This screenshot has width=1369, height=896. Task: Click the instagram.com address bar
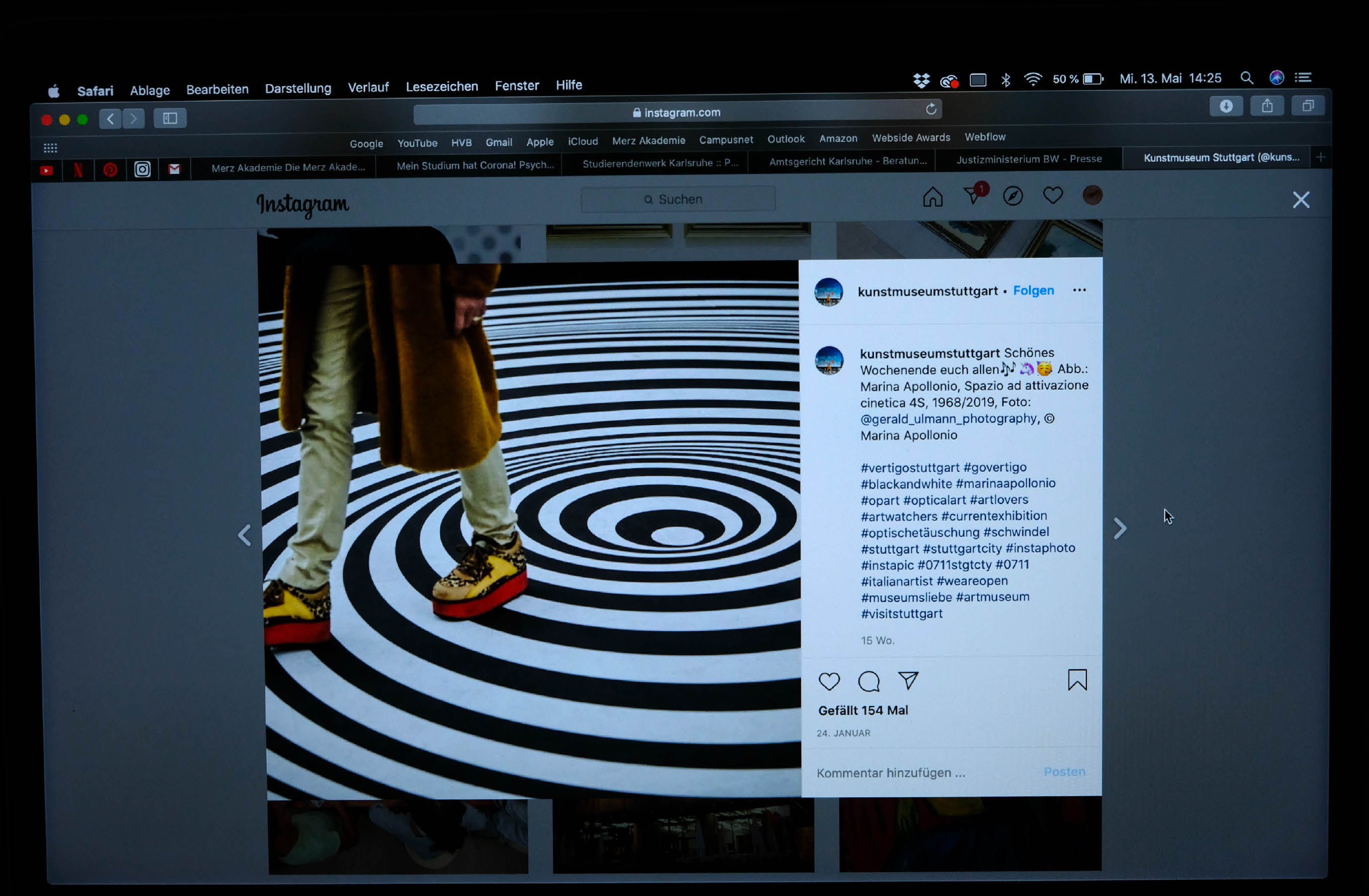677,112
